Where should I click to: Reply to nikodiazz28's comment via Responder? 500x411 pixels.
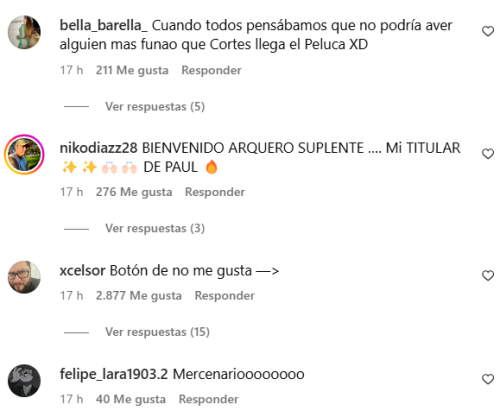point(215,192)
